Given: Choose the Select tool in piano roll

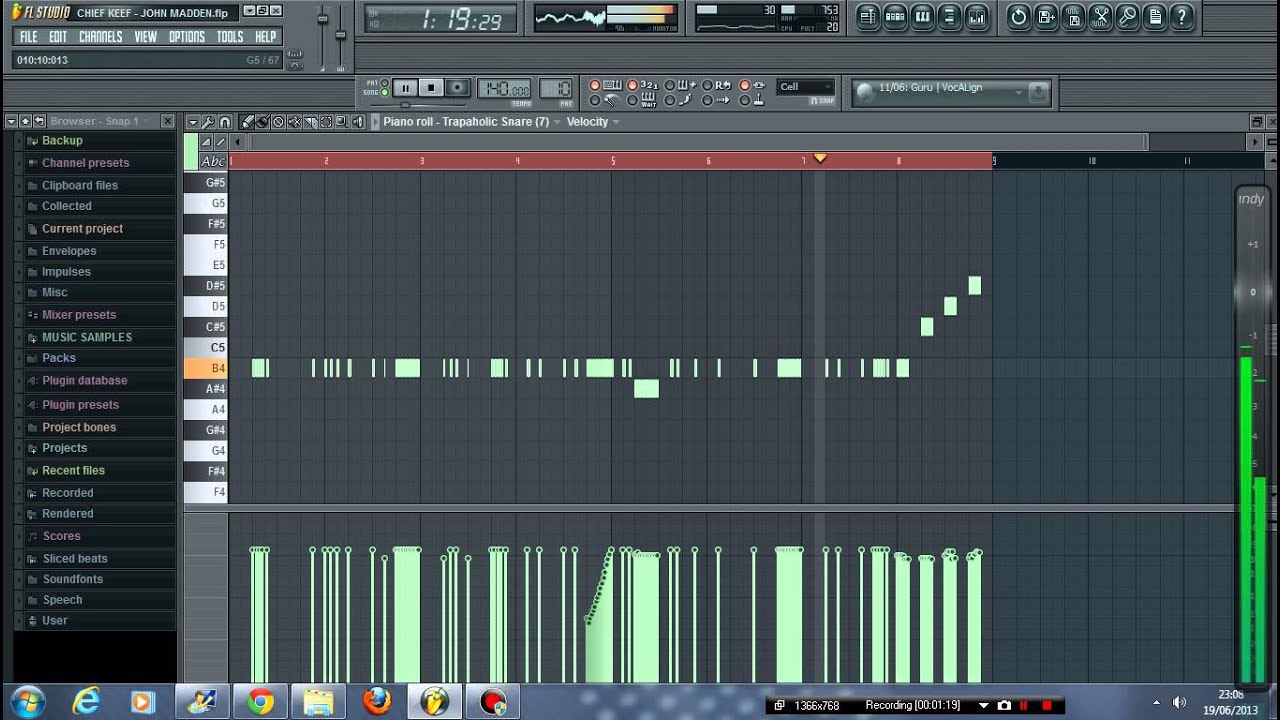Looking at the screenshot, I should 326,122.
